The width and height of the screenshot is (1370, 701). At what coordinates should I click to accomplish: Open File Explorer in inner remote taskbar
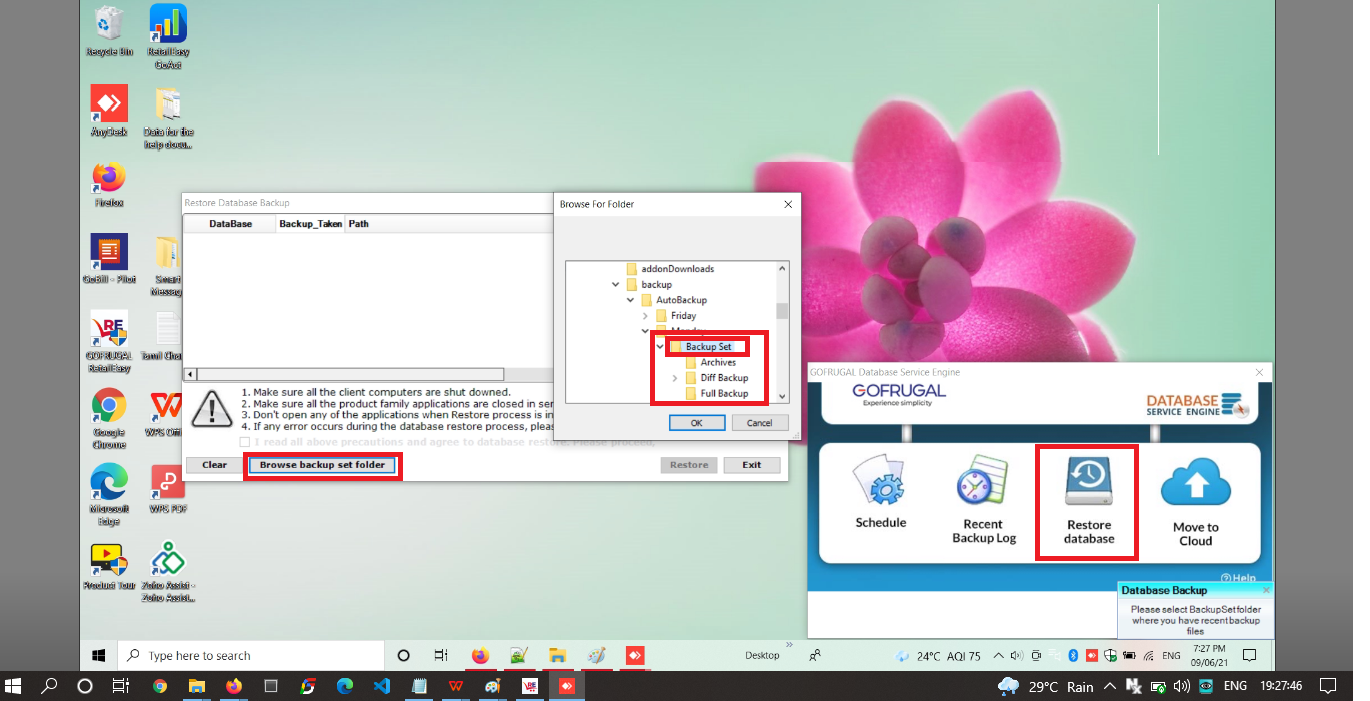click(x=558, y=656)
